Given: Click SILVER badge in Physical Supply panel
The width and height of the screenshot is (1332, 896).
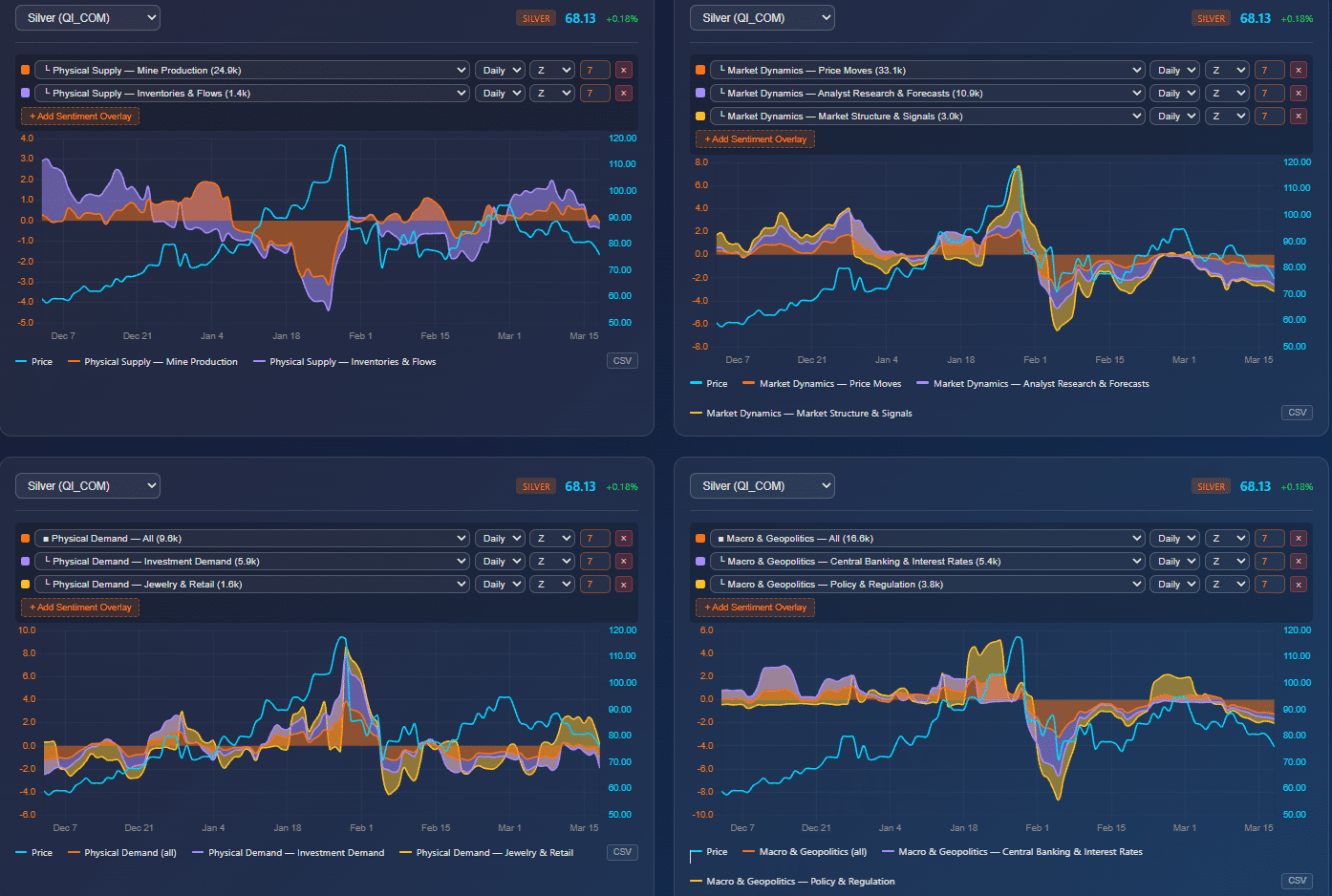Looking at the screenshot, I should point(536,18).
